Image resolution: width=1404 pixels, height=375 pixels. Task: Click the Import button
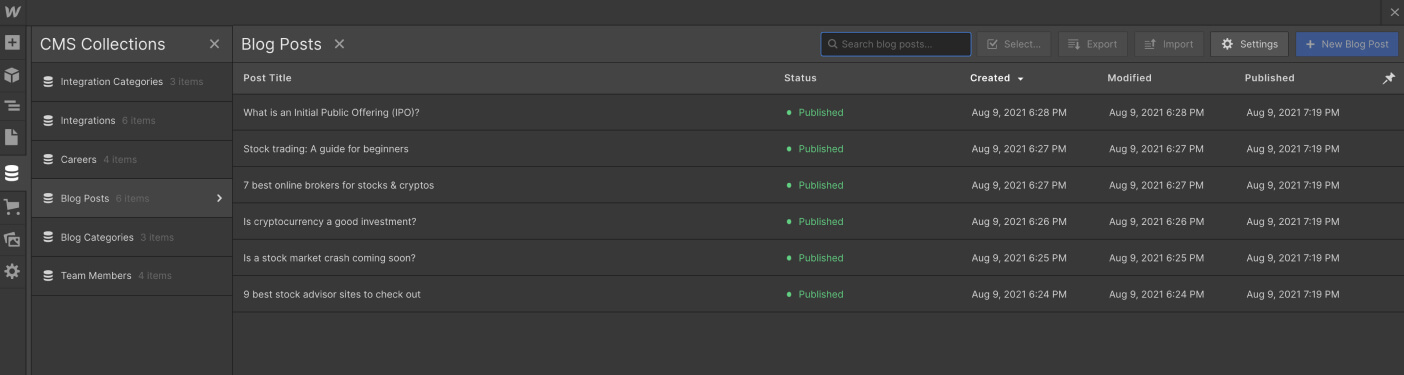tap(1169, 44)
